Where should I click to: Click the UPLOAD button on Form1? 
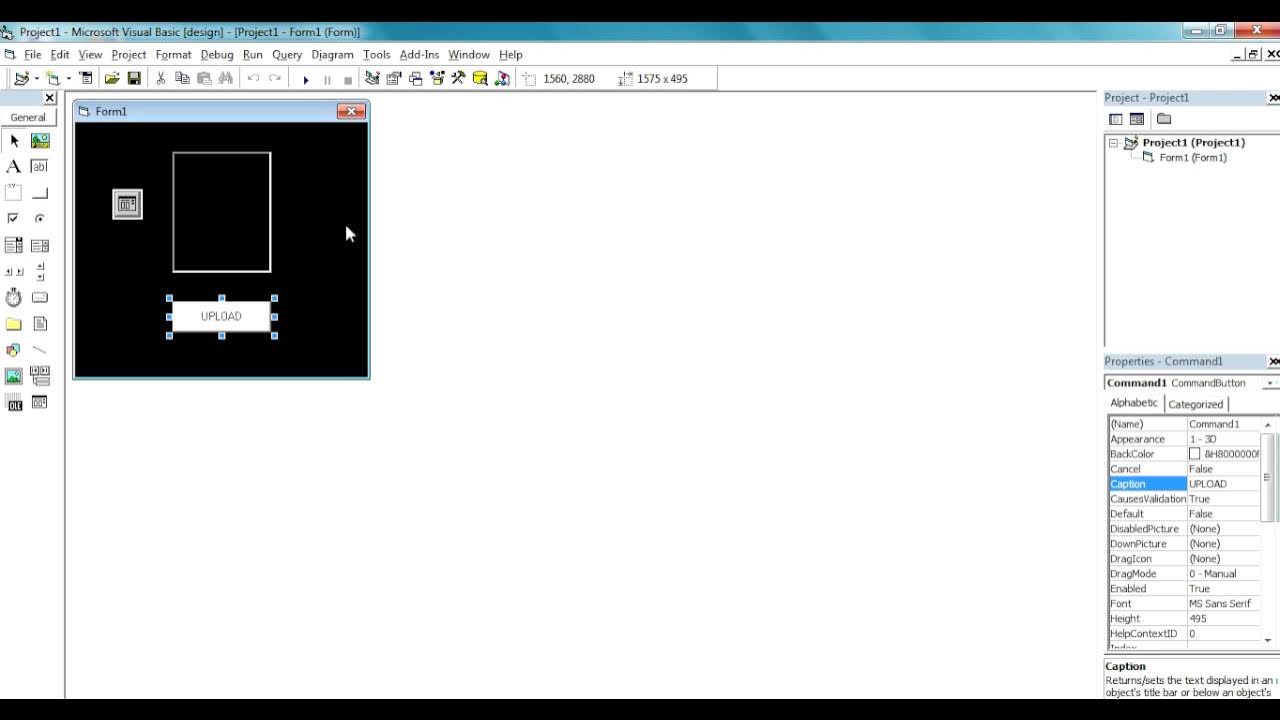point(221,316)
